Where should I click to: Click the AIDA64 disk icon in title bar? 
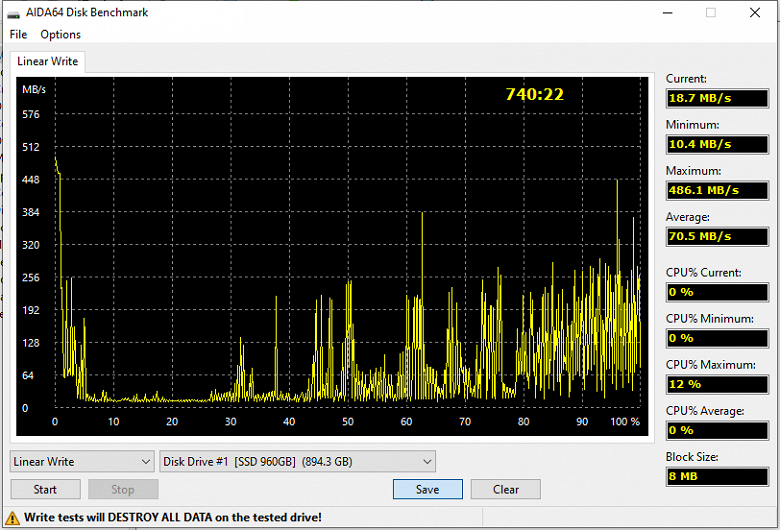pos(13,13)
